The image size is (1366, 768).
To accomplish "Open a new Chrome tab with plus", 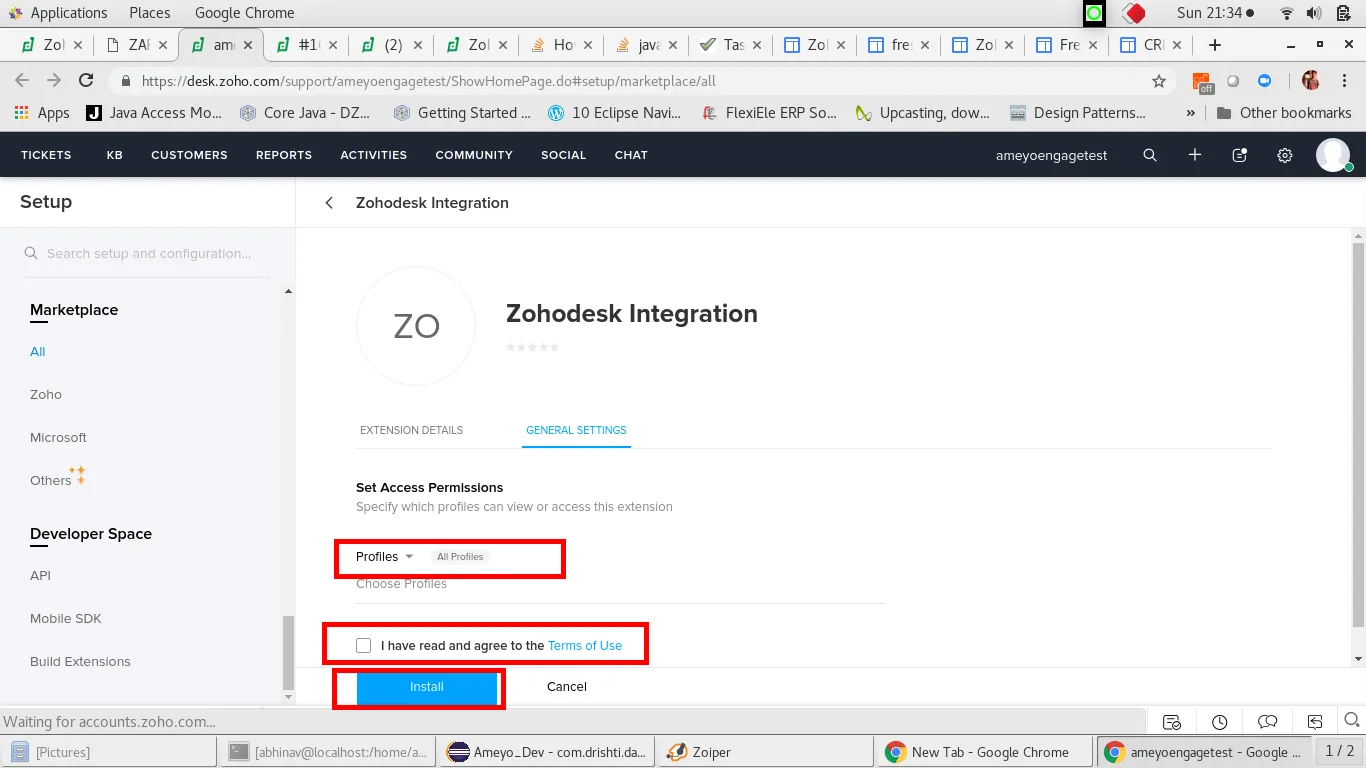I will click(x=1215, y=45).
